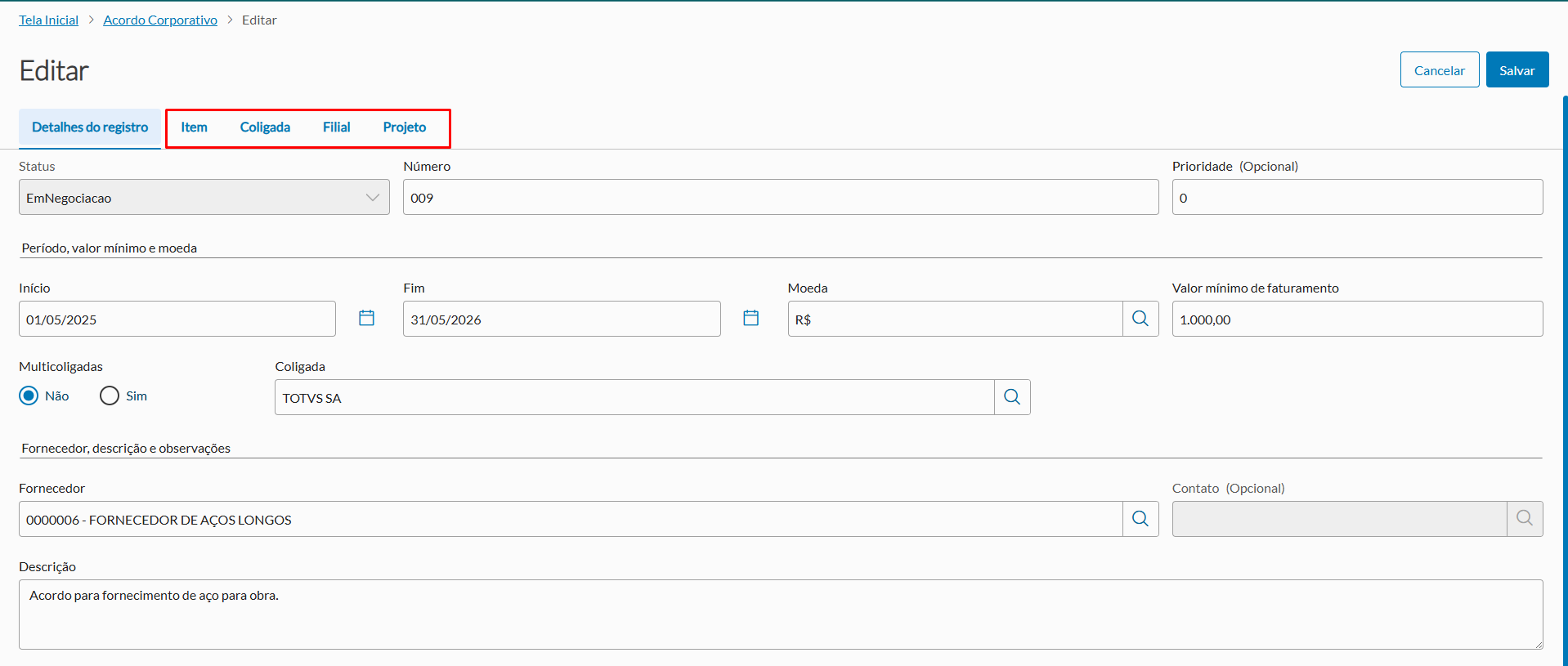1568x666 pixels.
Task: Open the Fim date calendar picker
Action: pos(750,319)
